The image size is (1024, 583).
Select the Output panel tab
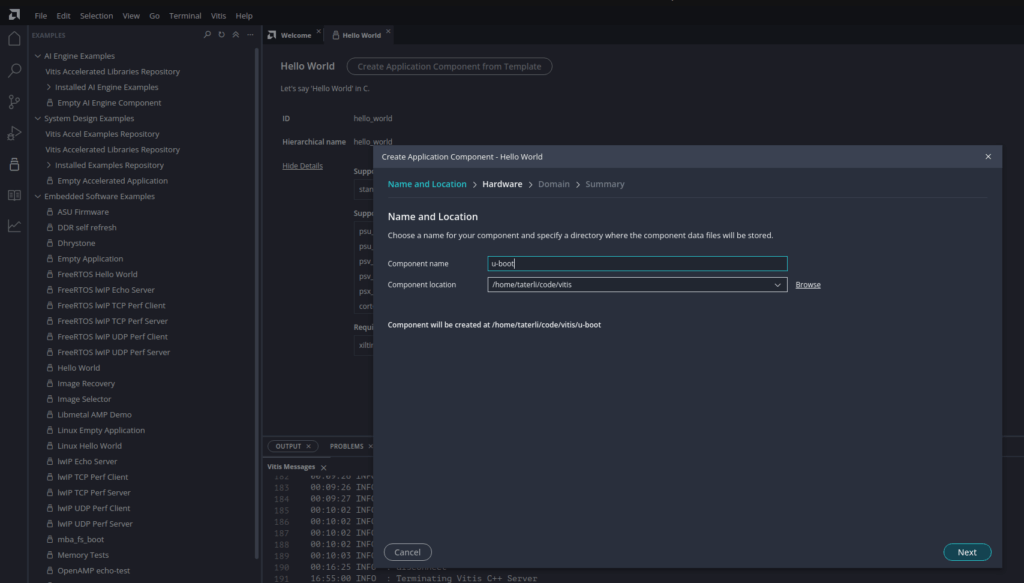pos(288,447)
